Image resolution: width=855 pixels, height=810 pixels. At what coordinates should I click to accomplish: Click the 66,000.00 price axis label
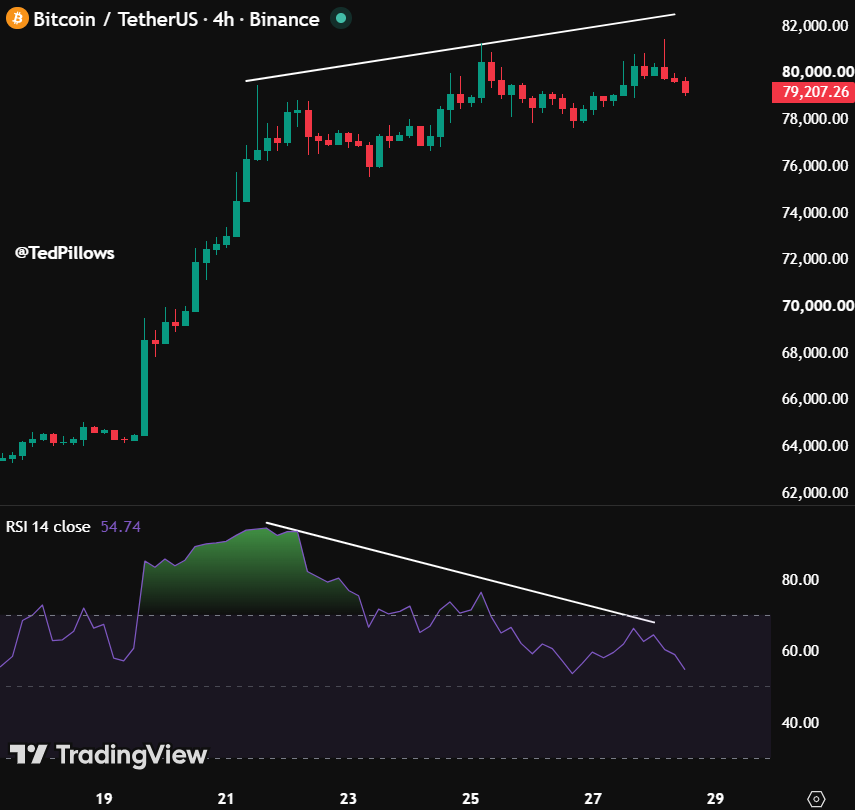(x=815, y=399)
